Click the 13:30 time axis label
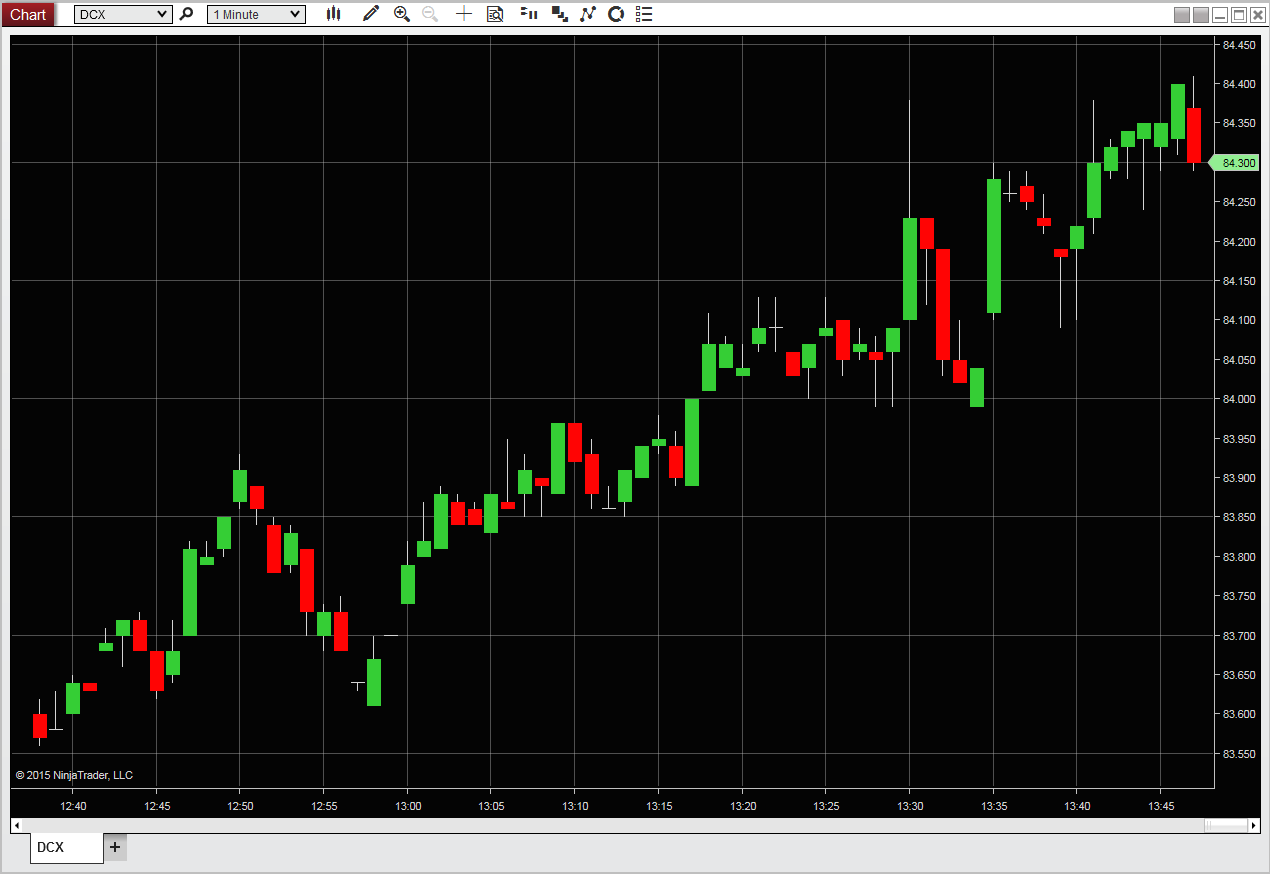This screenshot has height=874, width=1270. [909, 805]
